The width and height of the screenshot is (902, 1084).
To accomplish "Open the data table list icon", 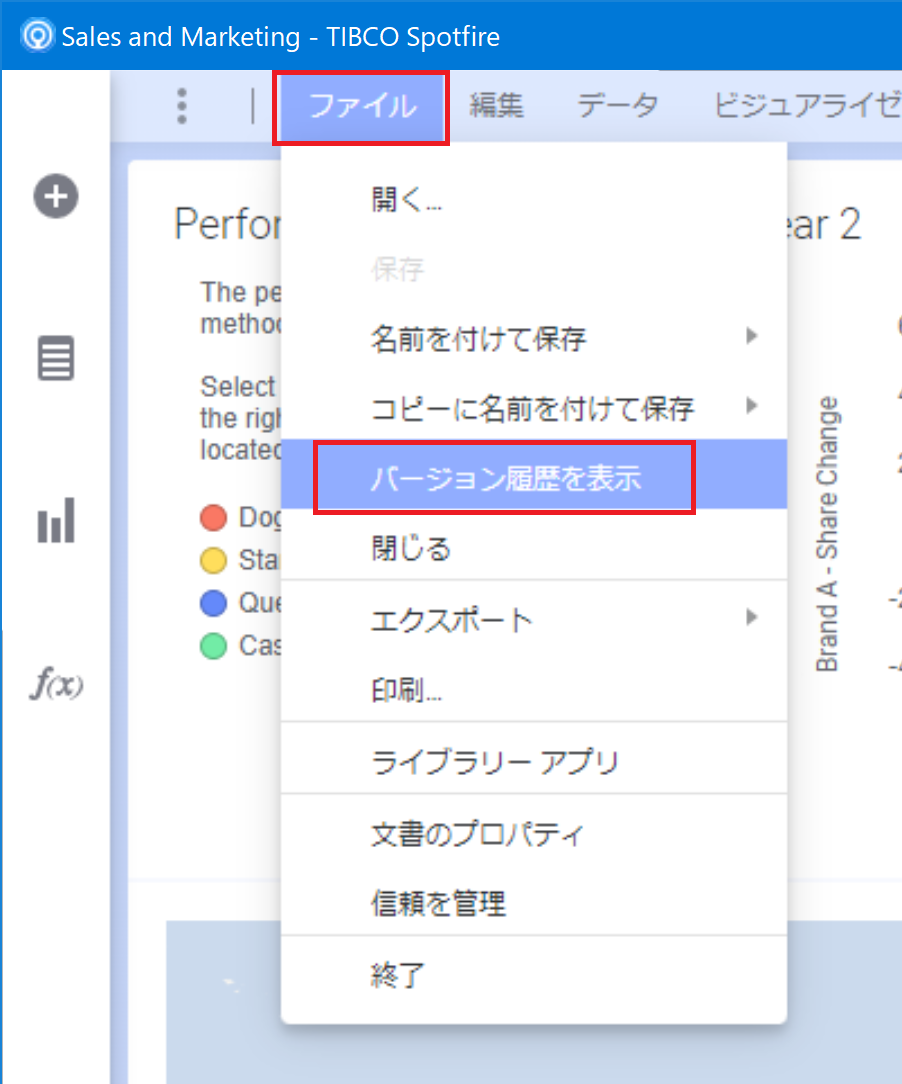I will click(x=56, y=358).
